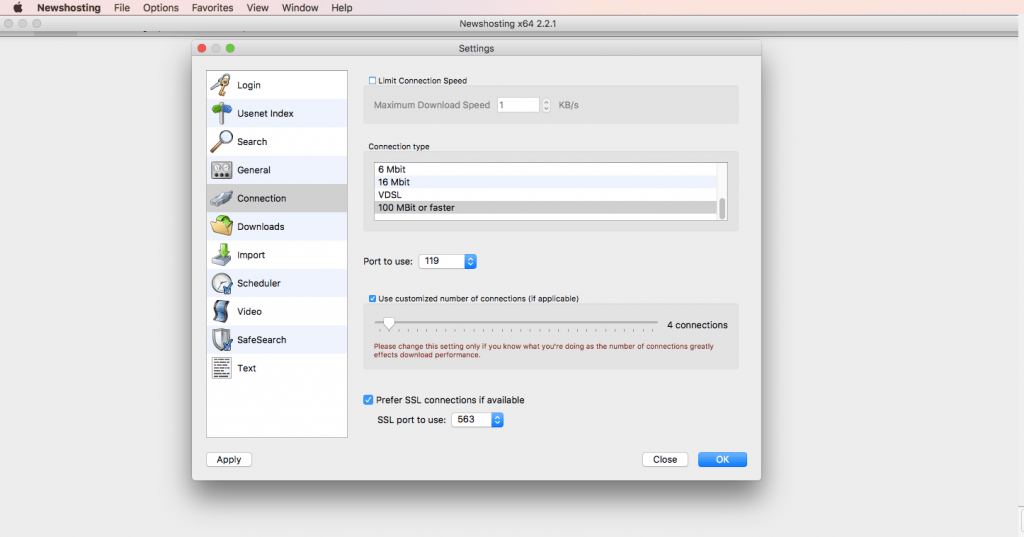Open the General settings section

tap(277, 170)
